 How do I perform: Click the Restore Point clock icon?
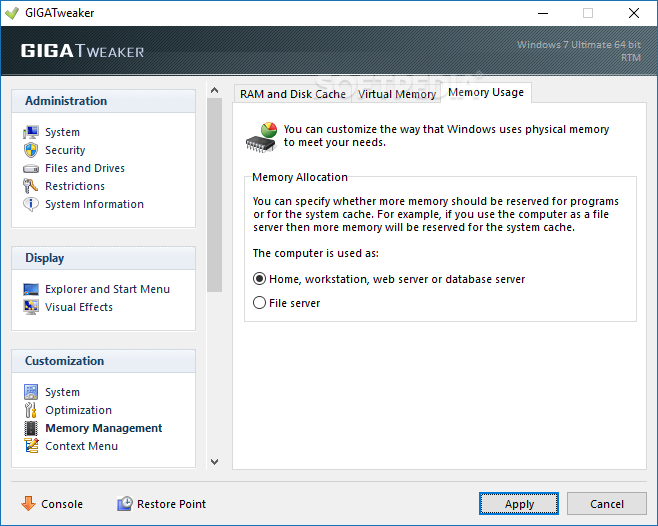tap(125, 503)
